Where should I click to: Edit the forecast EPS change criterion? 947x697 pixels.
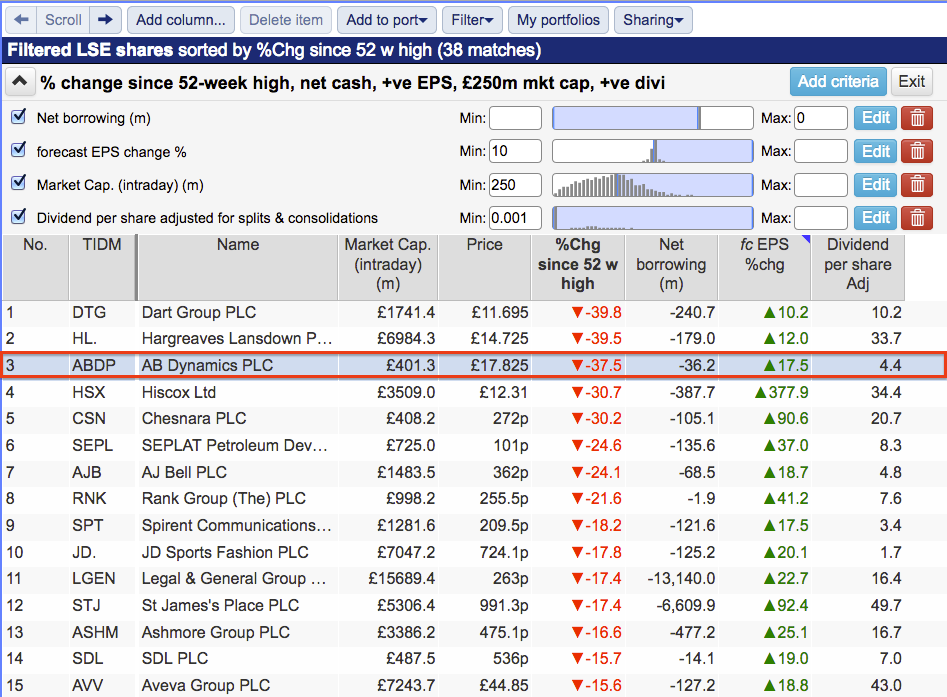click(875, 151)
